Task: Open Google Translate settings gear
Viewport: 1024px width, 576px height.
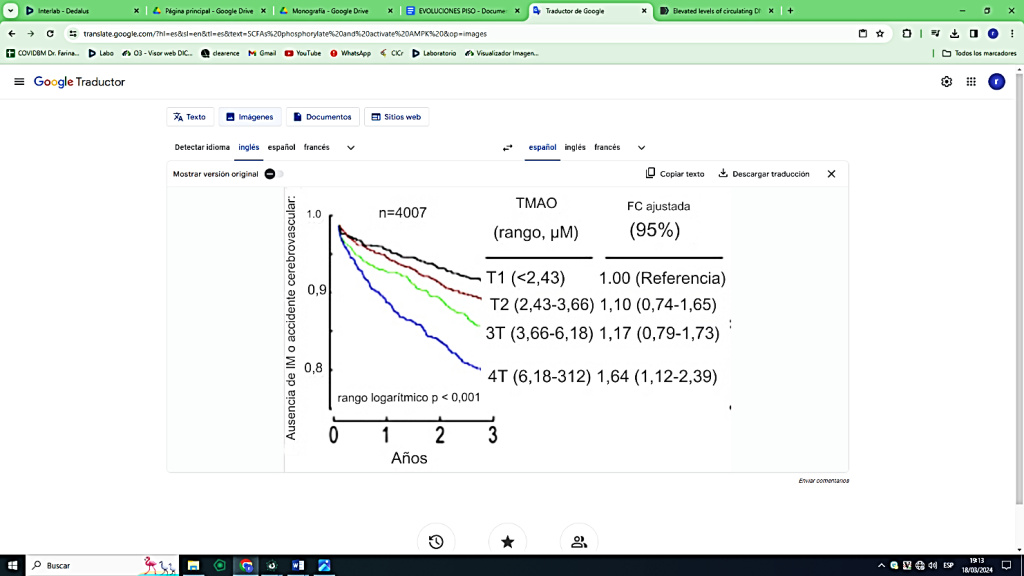Action: (x=946, y=82)
